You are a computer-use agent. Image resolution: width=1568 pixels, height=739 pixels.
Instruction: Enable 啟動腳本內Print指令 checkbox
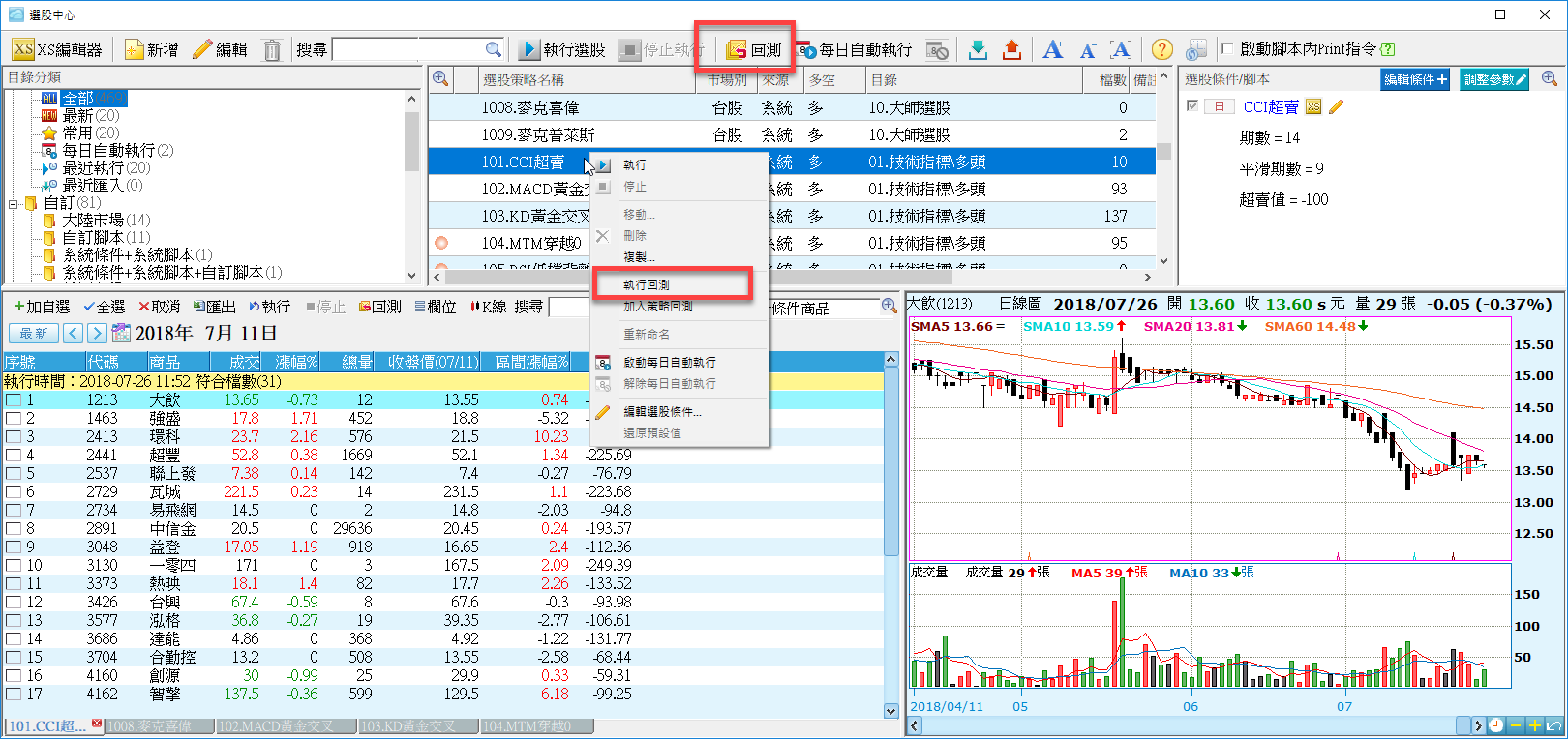click(1227, 48)
